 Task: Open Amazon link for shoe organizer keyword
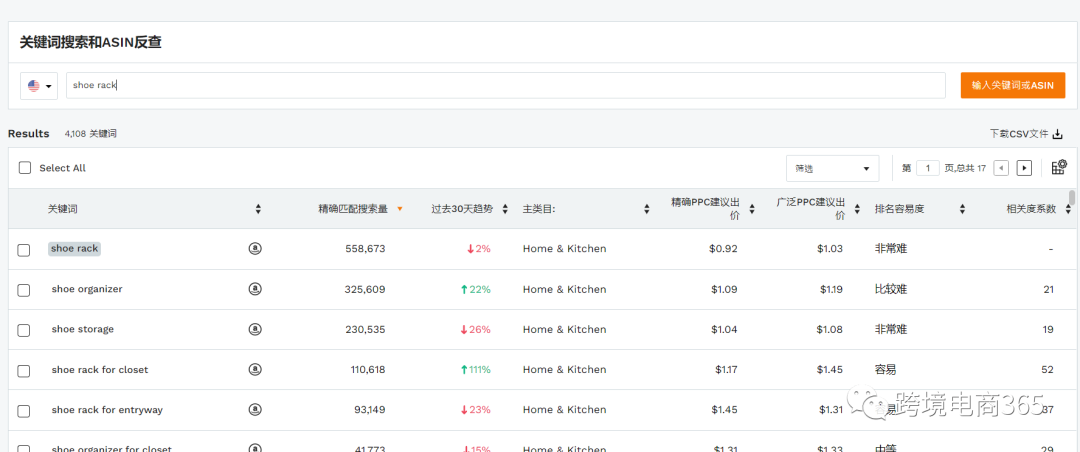(255, 289)
